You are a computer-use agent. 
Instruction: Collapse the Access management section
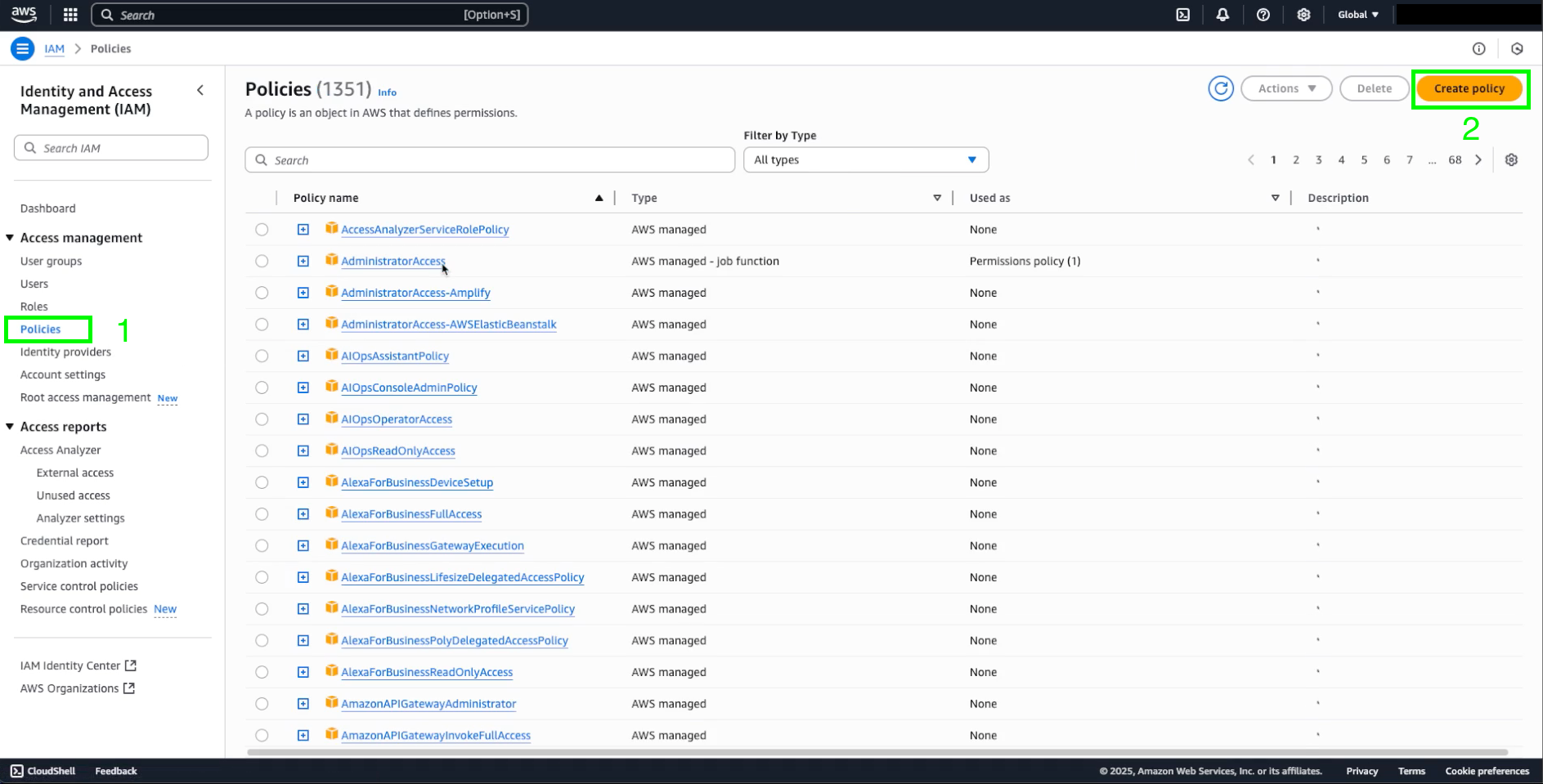10,238
